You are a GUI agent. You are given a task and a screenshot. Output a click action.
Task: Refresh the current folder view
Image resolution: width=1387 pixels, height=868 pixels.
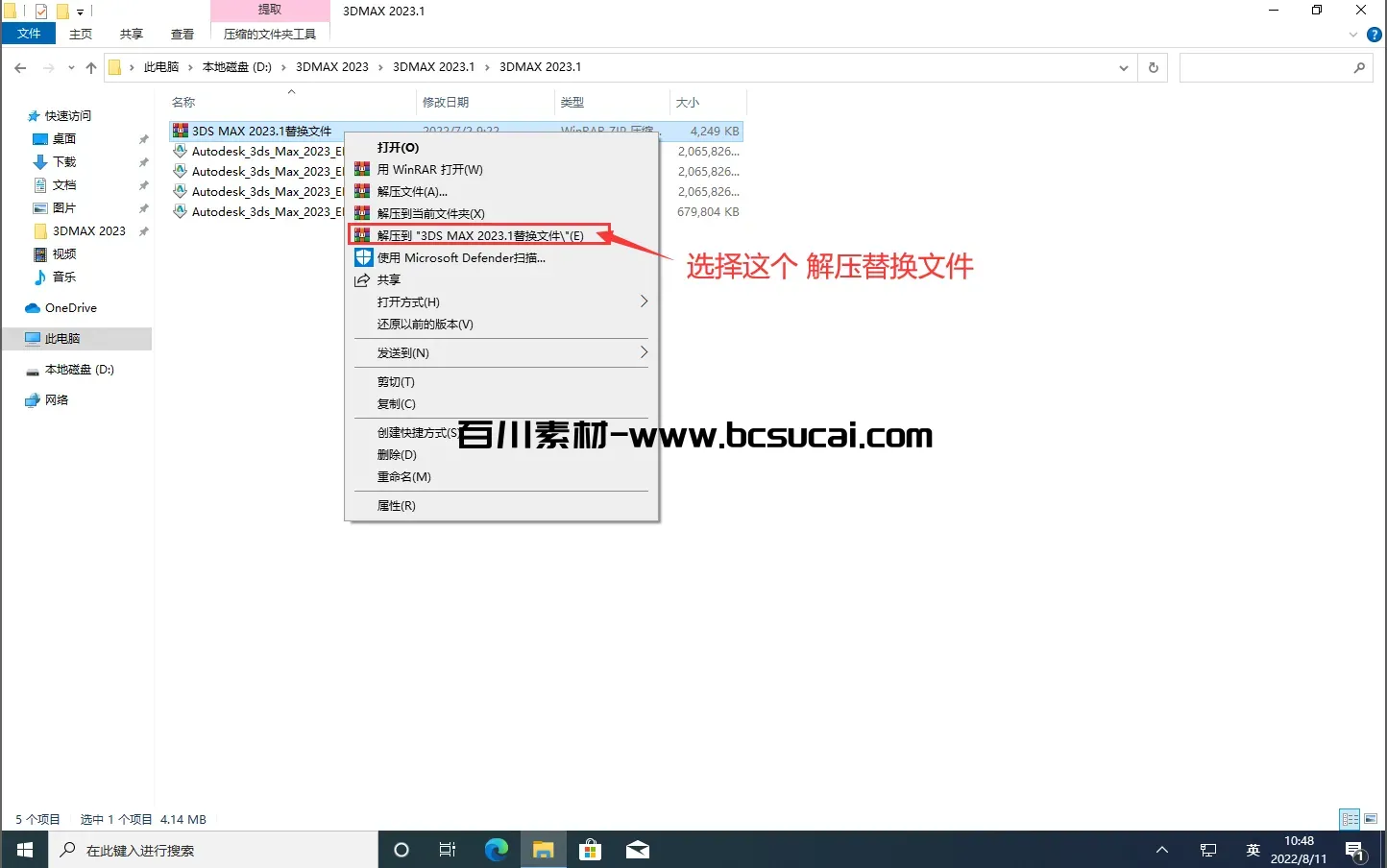1154,67
